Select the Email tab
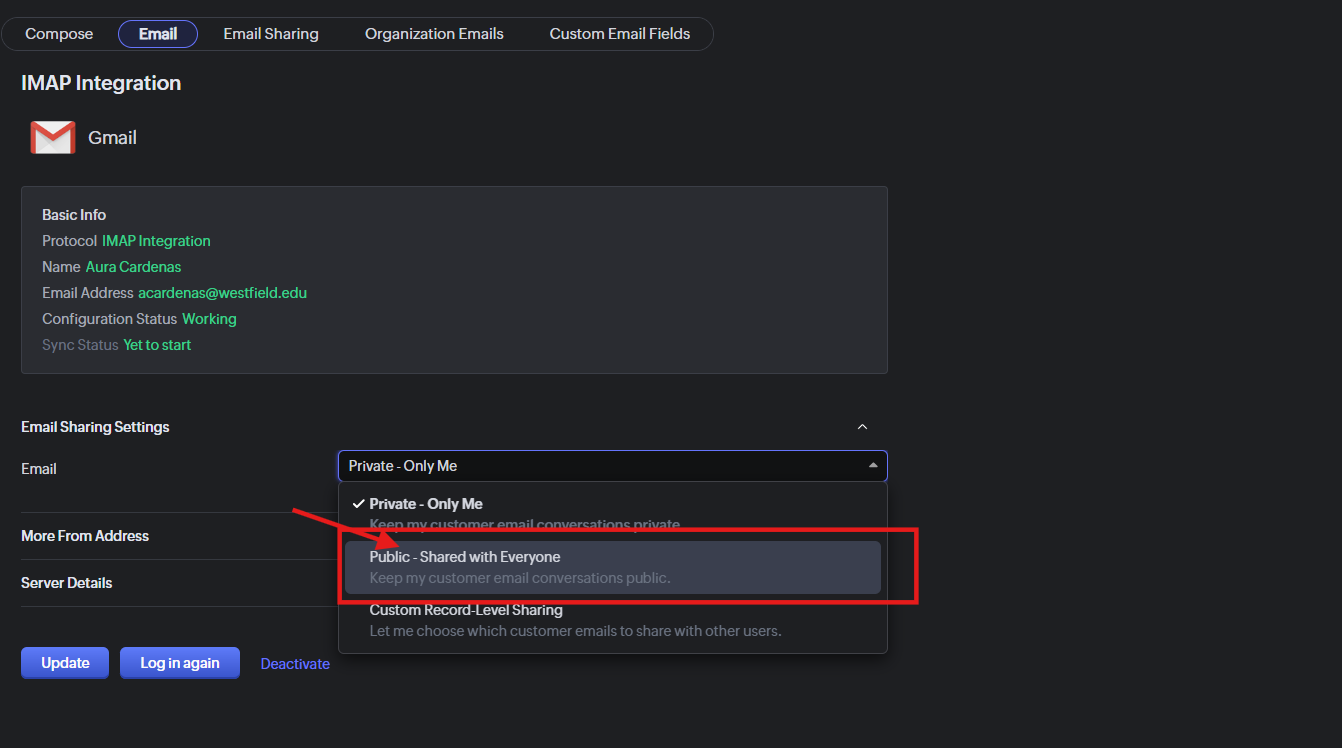Viewport: 1342px width, 748px height. click(158, 34)
